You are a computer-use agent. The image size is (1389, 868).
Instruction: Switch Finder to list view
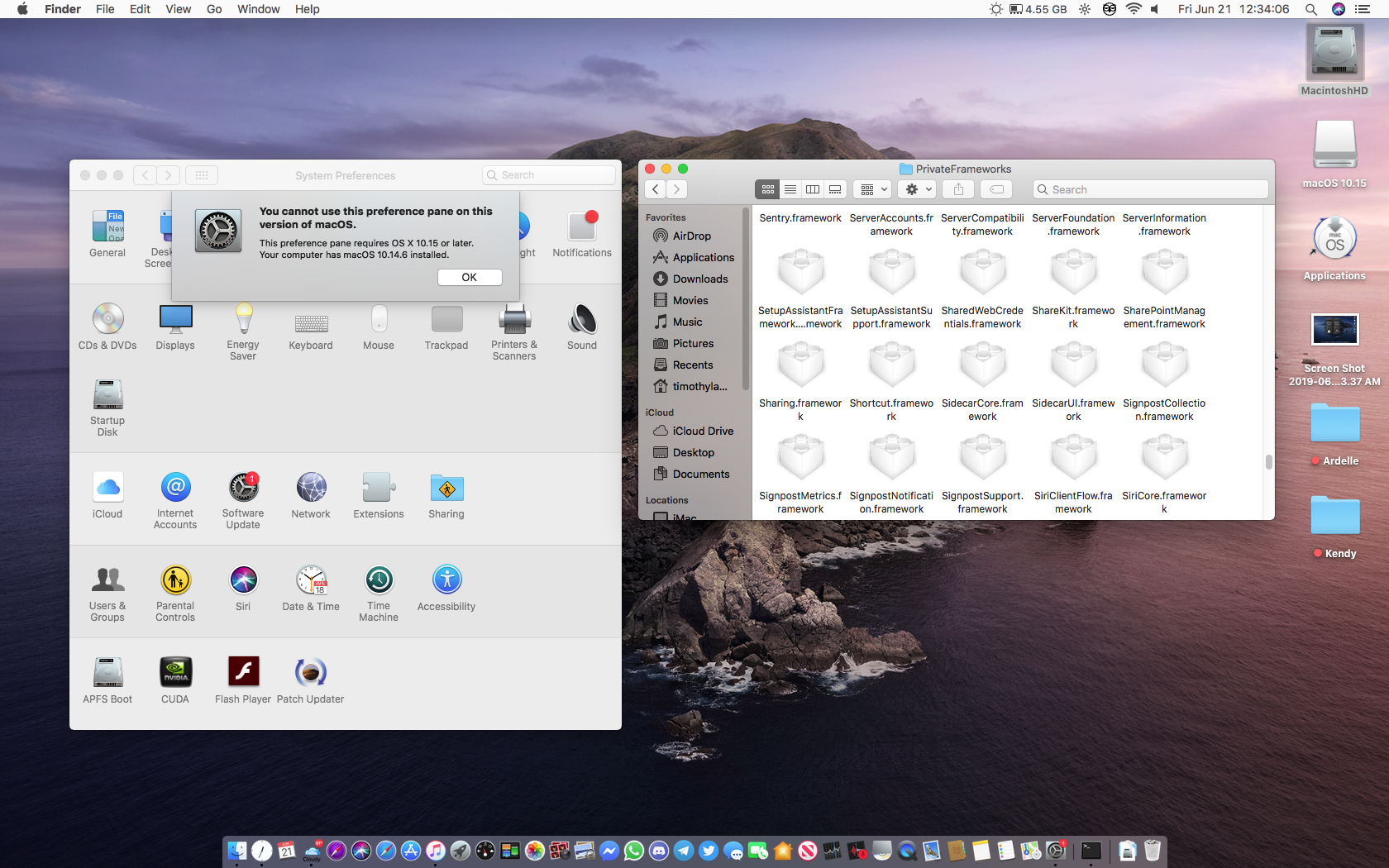point(790,189)
